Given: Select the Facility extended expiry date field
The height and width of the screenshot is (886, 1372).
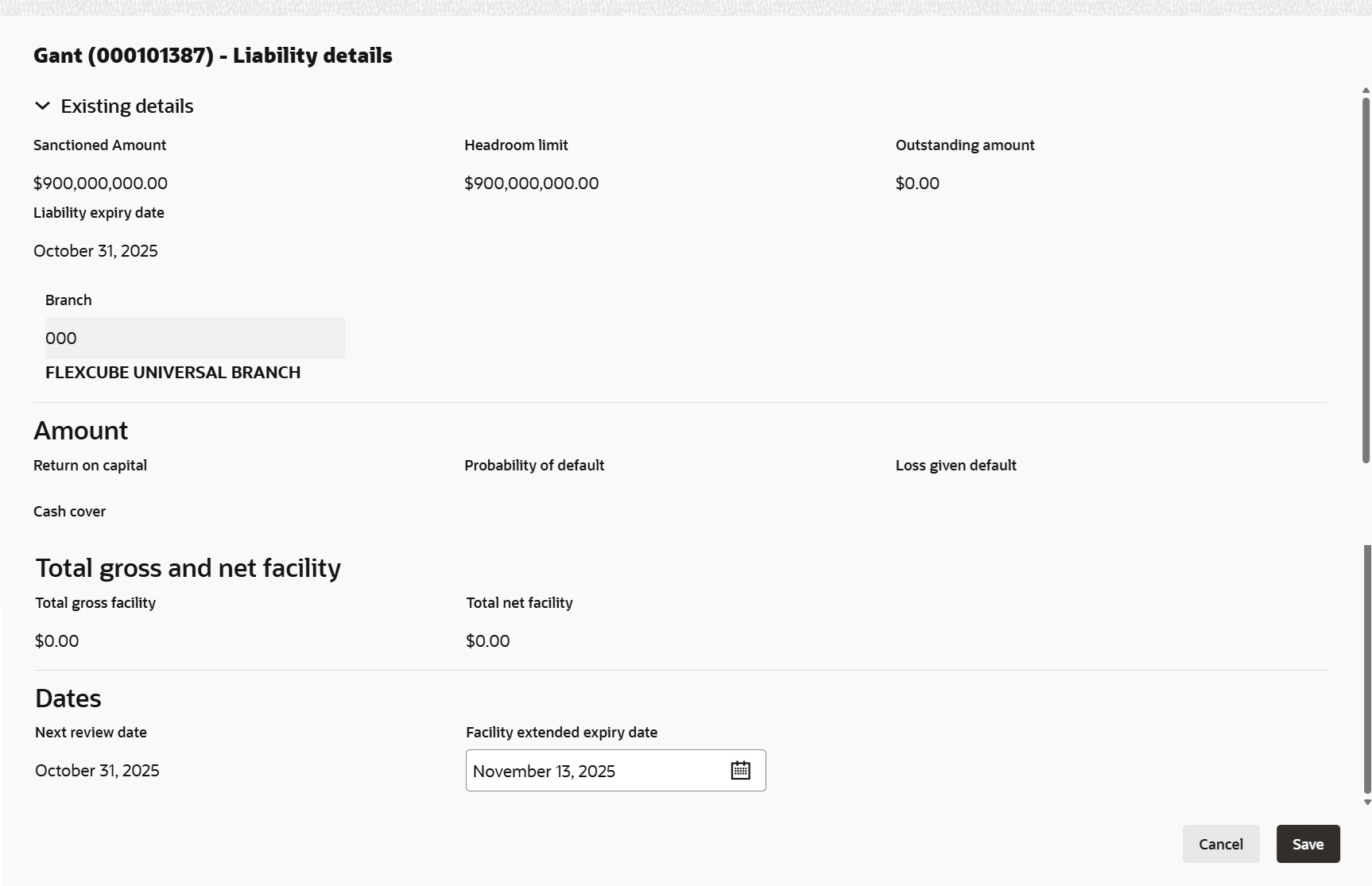Looking at the screenshot, I should click(596, 770).
